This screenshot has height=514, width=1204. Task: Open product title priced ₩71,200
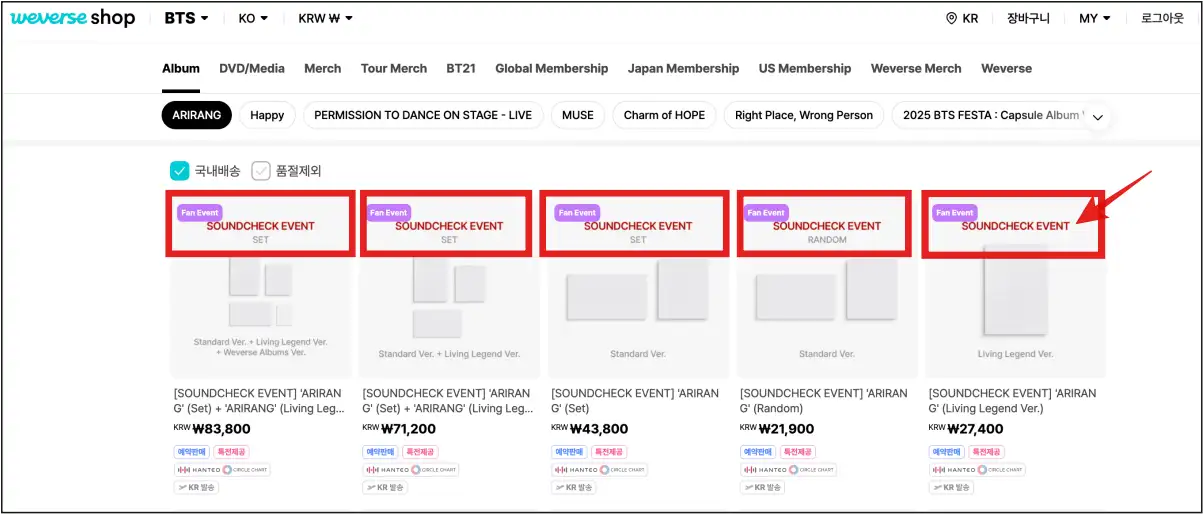pyautogui.click(x=448, y=401)
